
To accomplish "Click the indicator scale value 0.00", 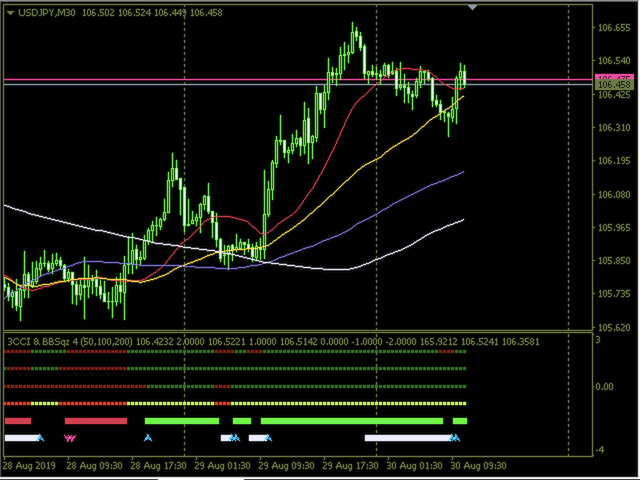I will click(x=604, y=387).
